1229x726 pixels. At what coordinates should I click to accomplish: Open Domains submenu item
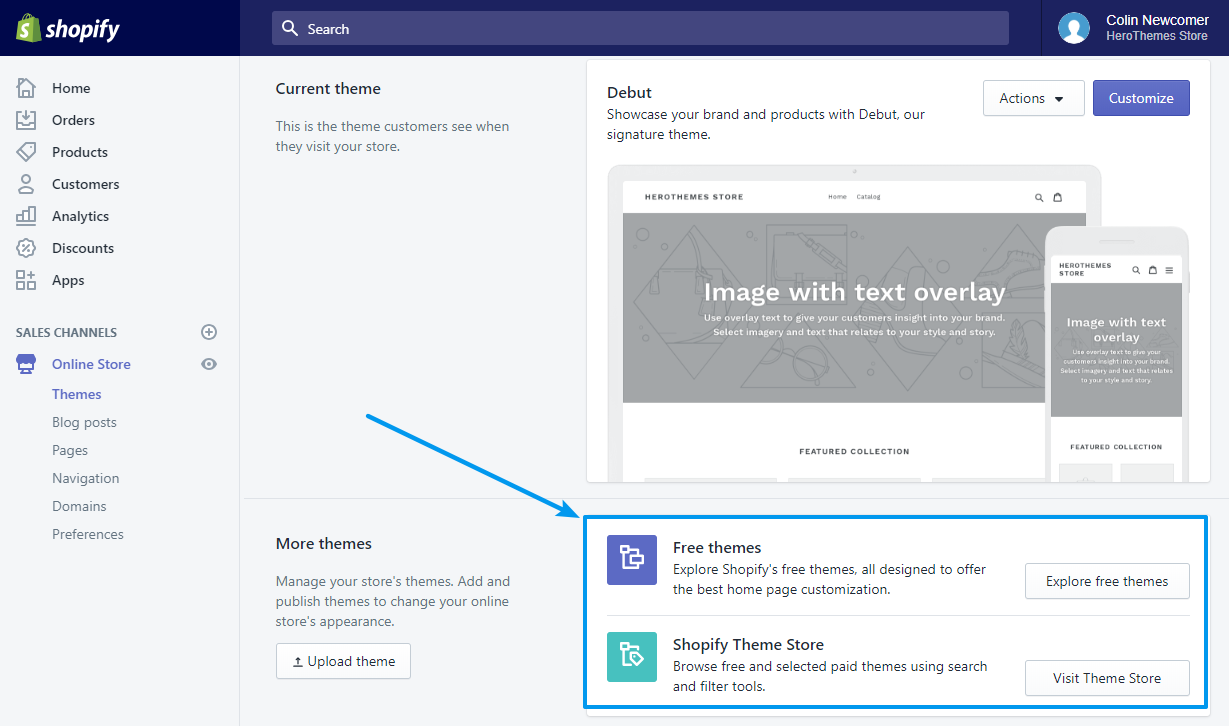[79, 506]
